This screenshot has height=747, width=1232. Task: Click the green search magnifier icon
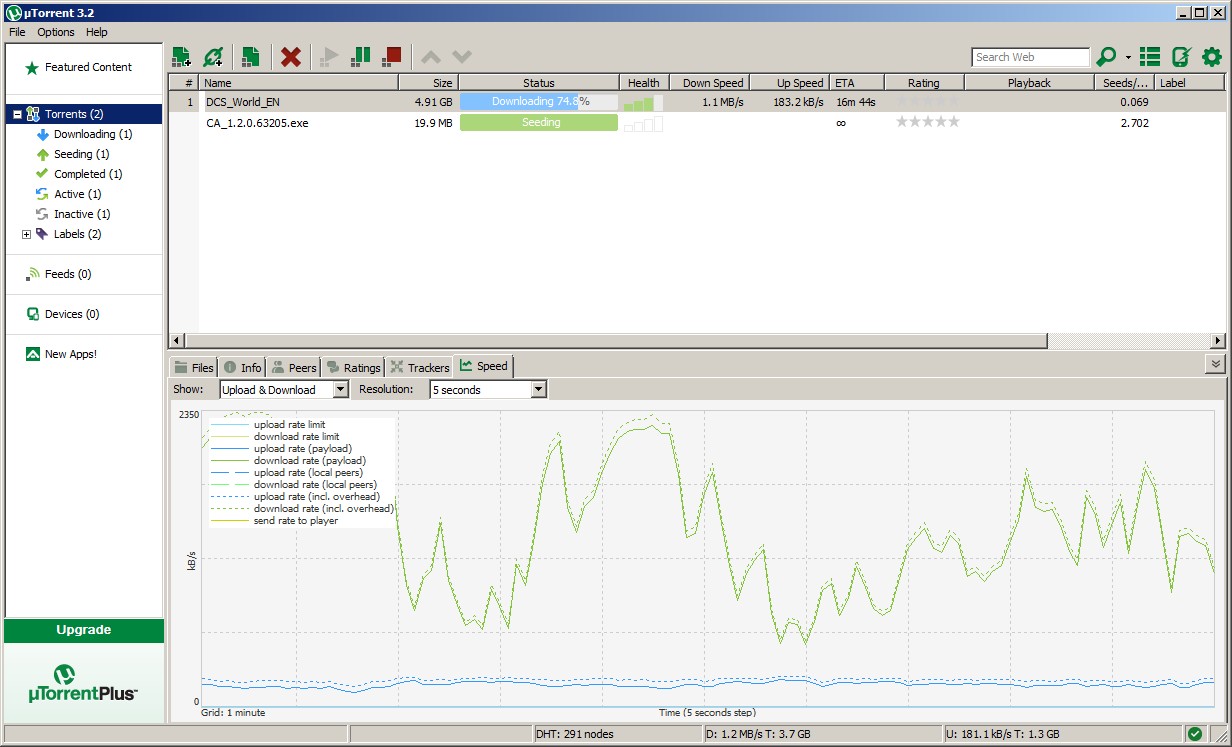tap(1106, 57)
